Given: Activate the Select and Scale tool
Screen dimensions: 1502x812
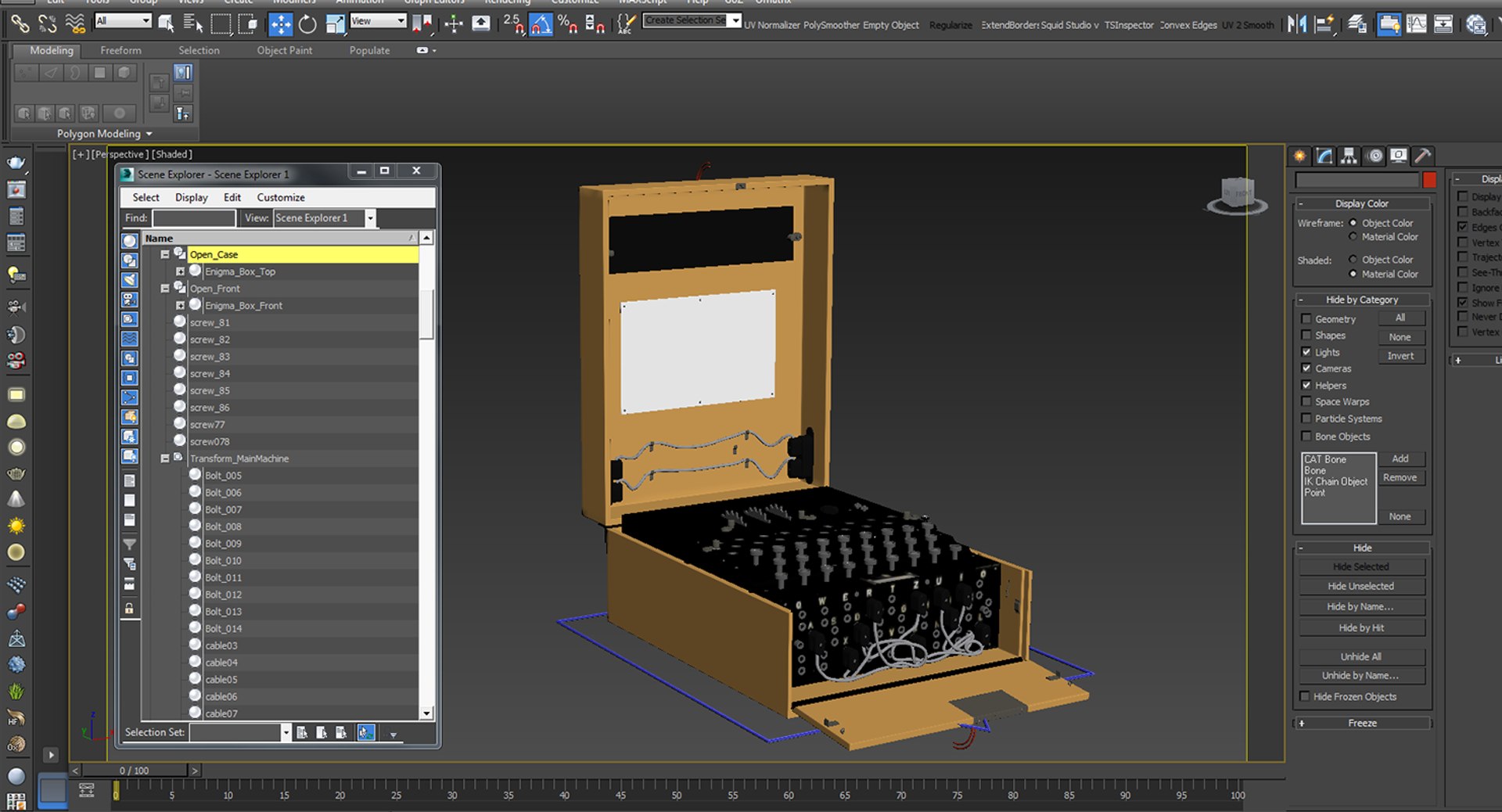Looking at the screenshot, I should click(x=336, y=24).
